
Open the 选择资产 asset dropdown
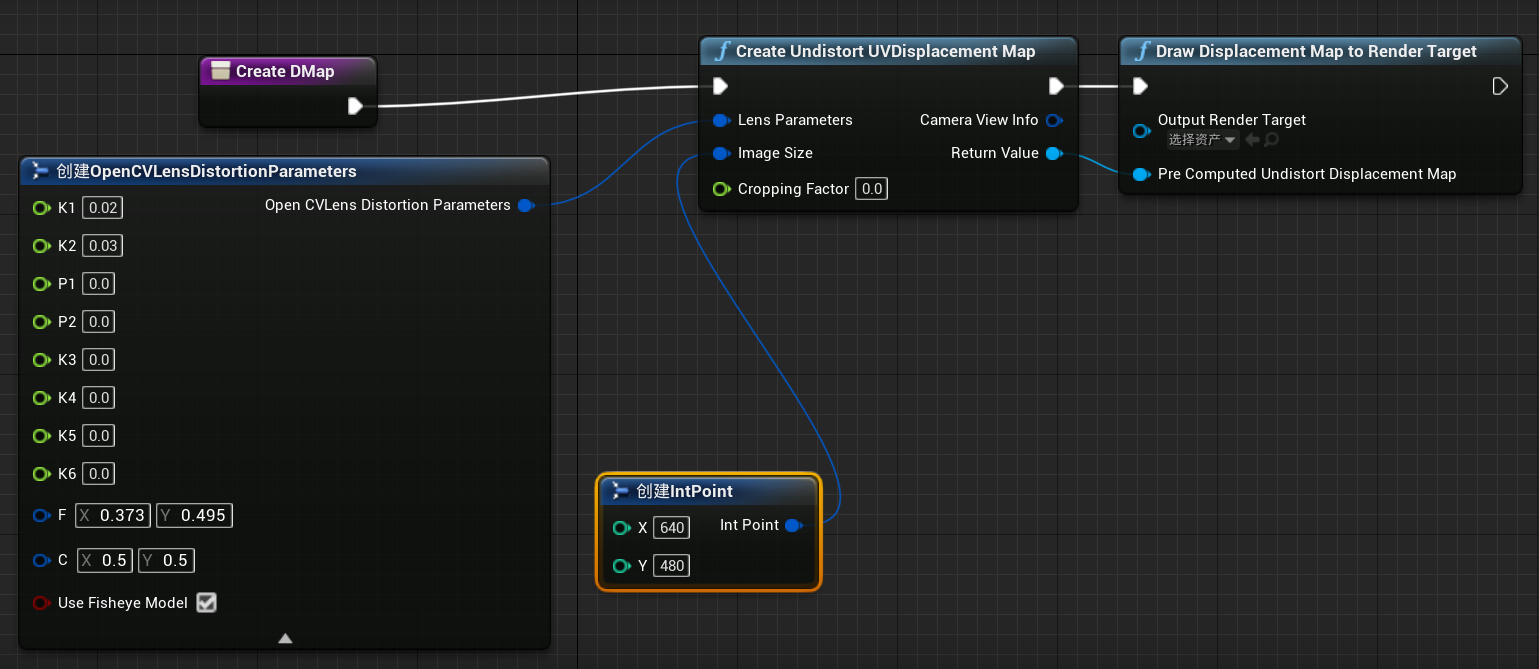pyautogui.click(x=1200, y=139)
